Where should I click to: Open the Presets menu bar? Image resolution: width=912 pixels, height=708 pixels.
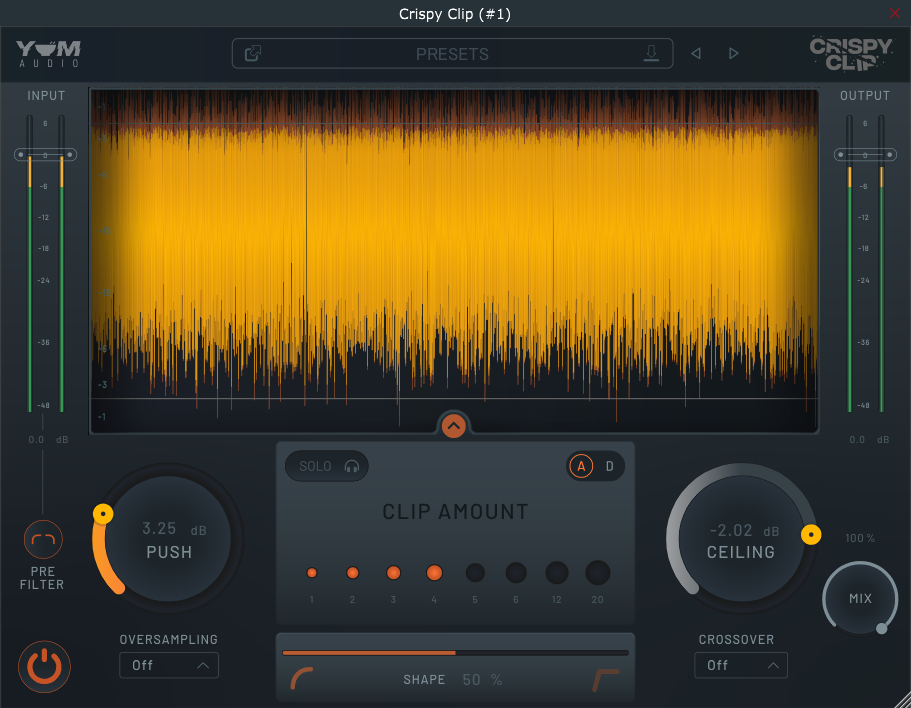[453, 54]
